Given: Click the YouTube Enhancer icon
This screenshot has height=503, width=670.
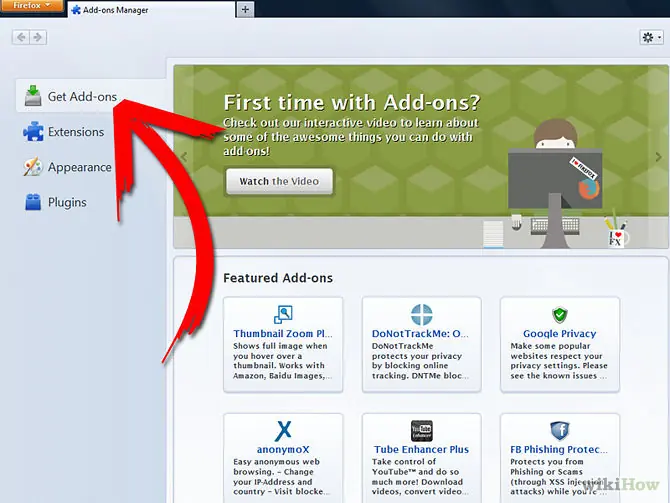Looking at the screenshot, I should coord(421,430).
